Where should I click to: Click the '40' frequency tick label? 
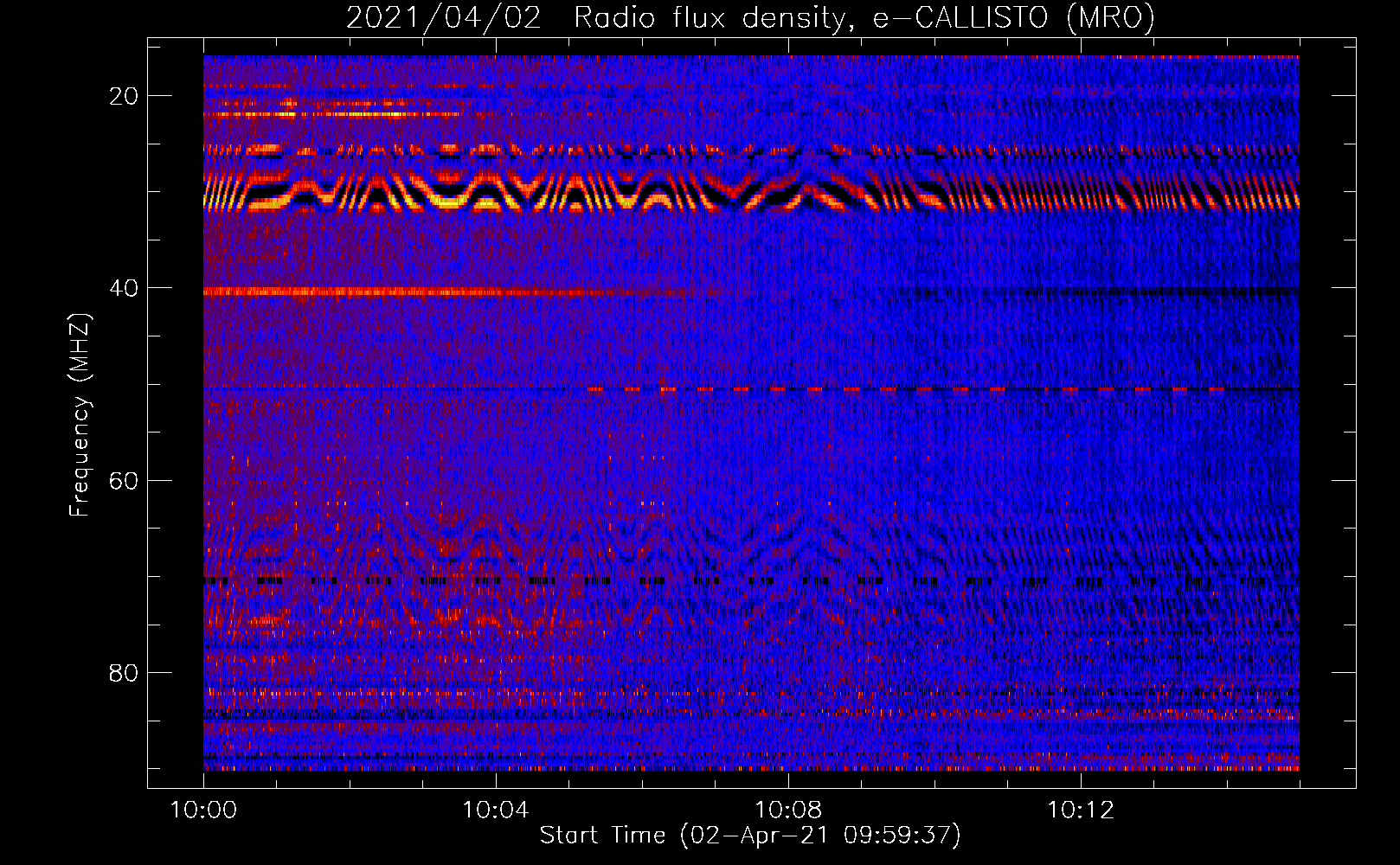point(125,288)
